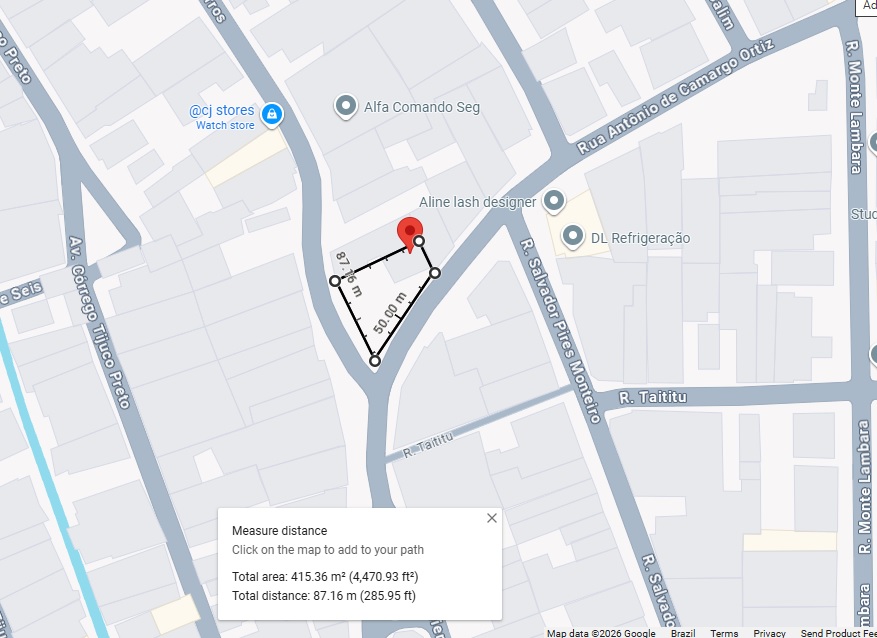This screenshot has height=638, width=877.
Task: Open the Privacy link in the footer
Action: [769, 633]
